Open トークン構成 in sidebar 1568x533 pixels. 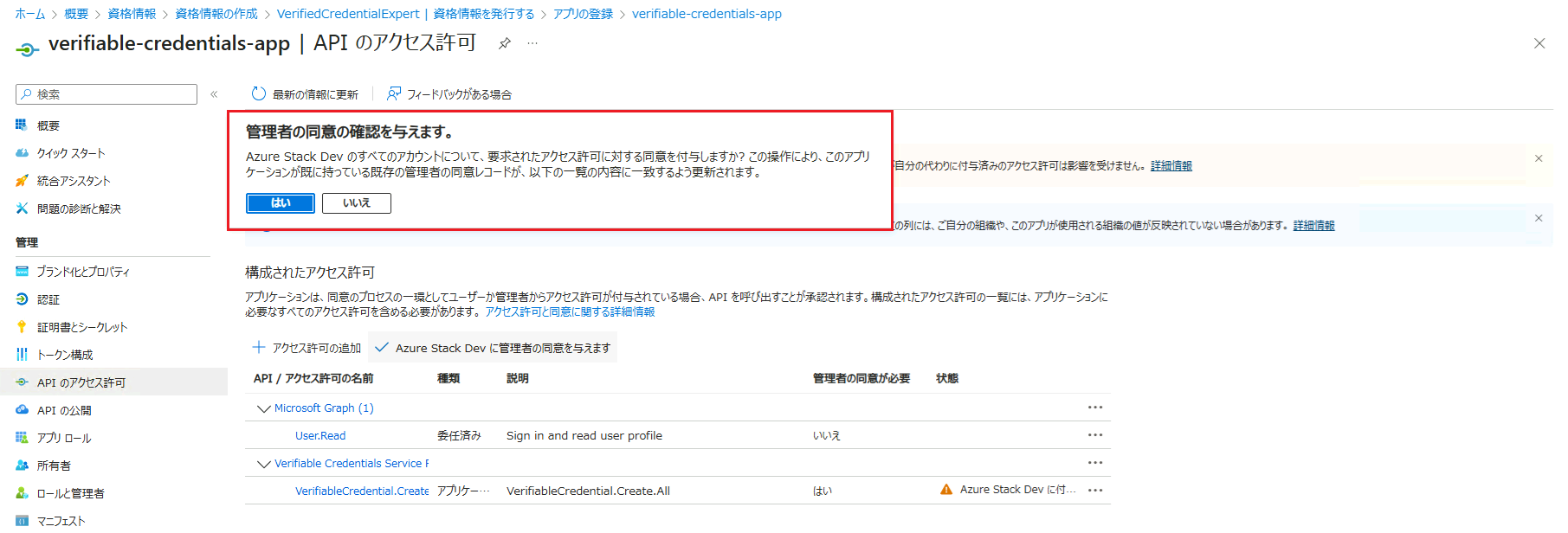64,355
